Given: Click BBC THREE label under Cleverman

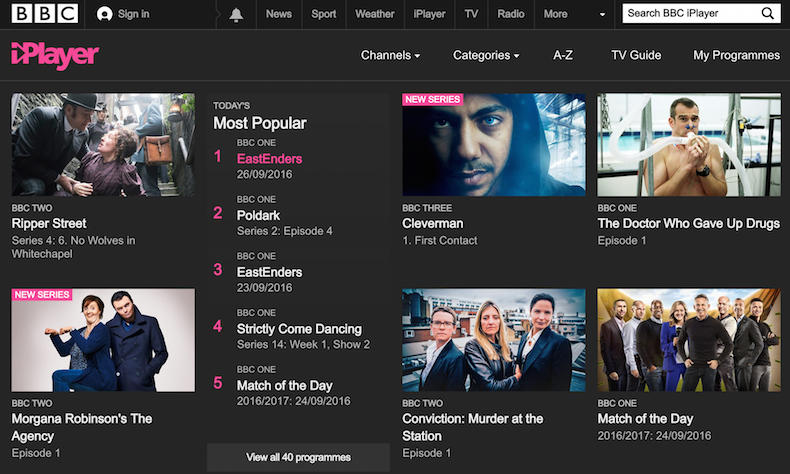Looking at the screenshot, I should tap(427, 208).
